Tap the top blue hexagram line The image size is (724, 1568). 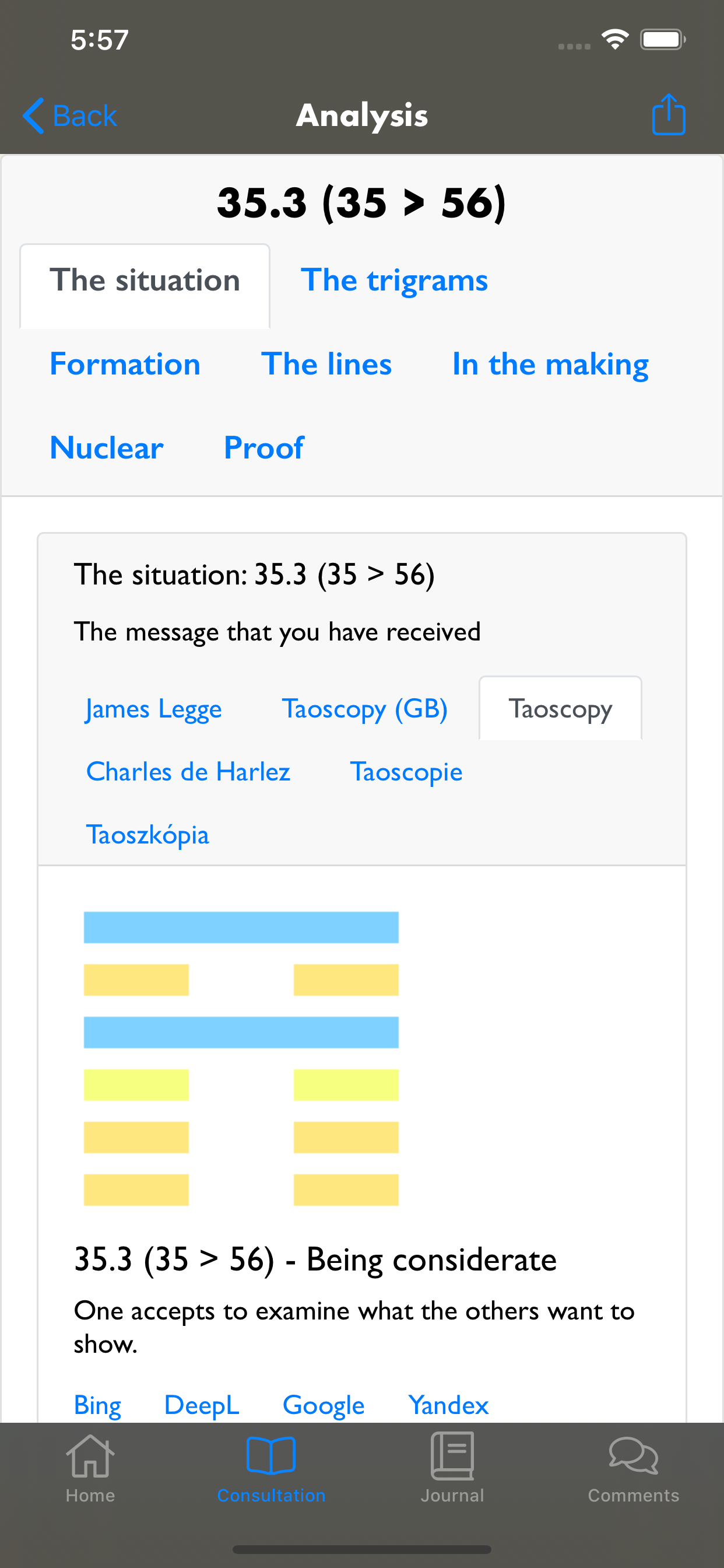coord(241,928)
